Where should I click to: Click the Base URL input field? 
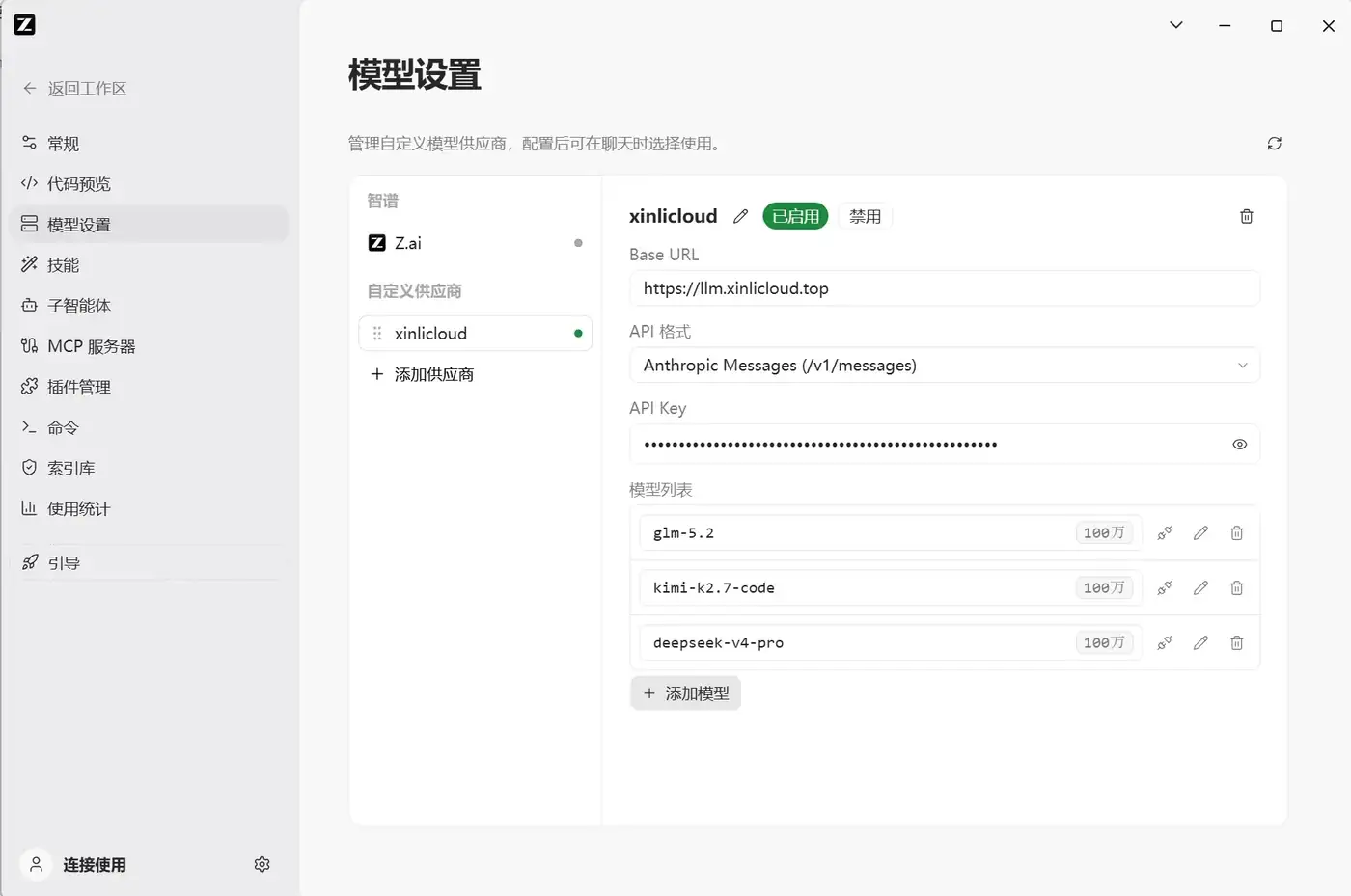coord(945,288)
